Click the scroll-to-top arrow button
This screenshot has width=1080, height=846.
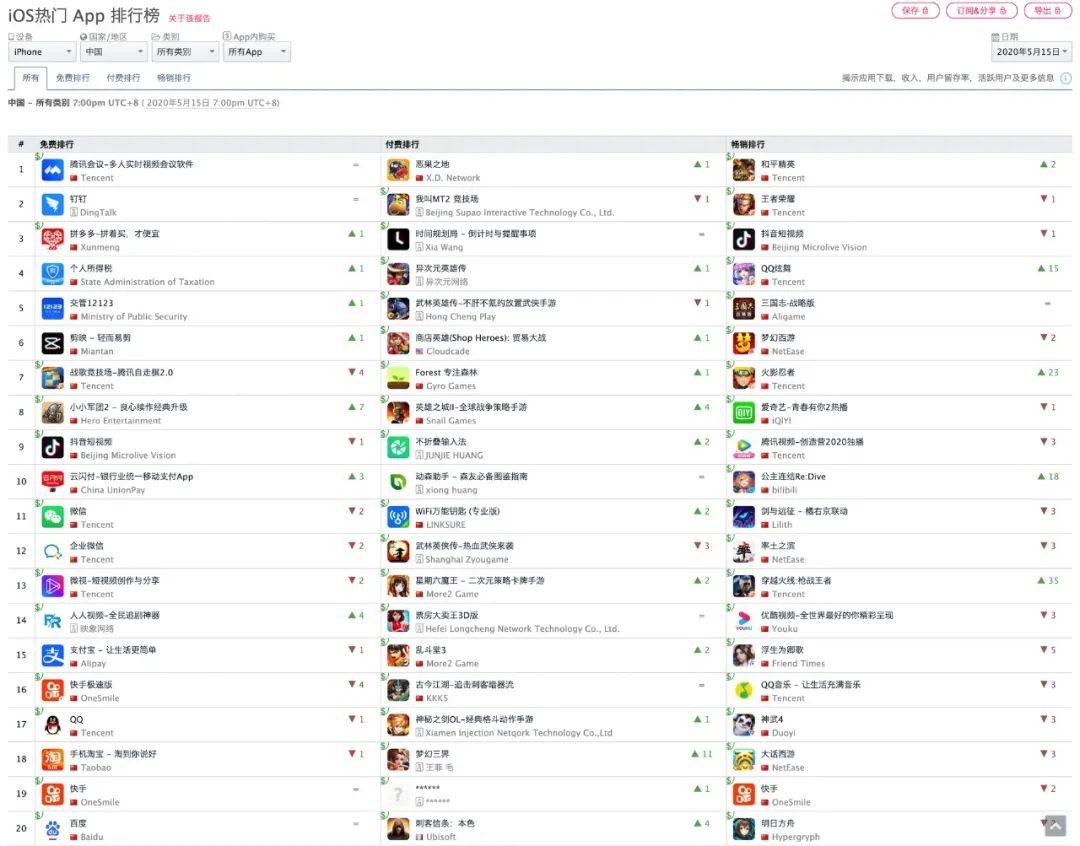(x=1055, y=825)
